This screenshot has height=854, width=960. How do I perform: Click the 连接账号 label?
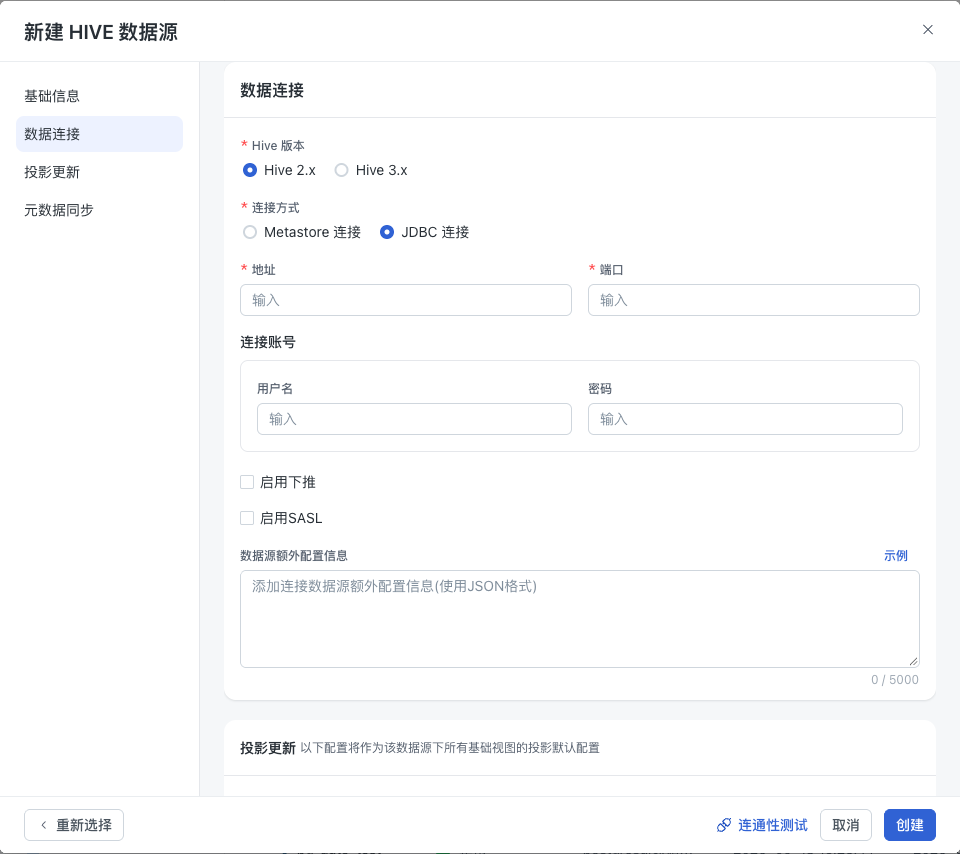pyautogui.click(x=268, y=342)
